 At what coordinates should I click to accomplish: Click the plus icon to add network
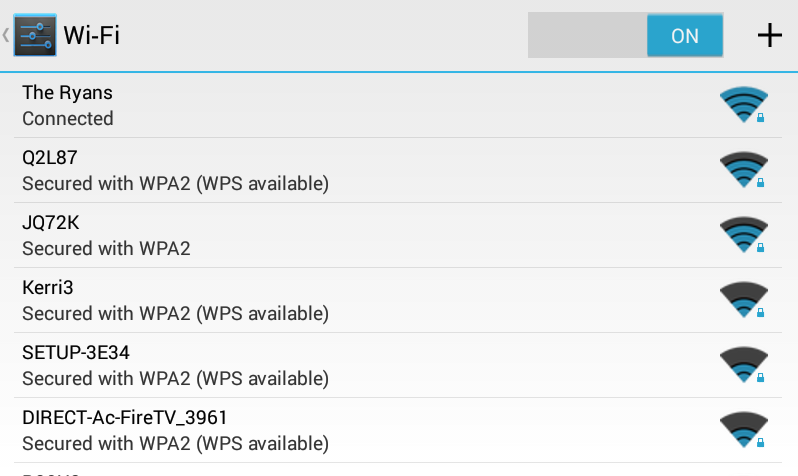(x=768, y=35)
